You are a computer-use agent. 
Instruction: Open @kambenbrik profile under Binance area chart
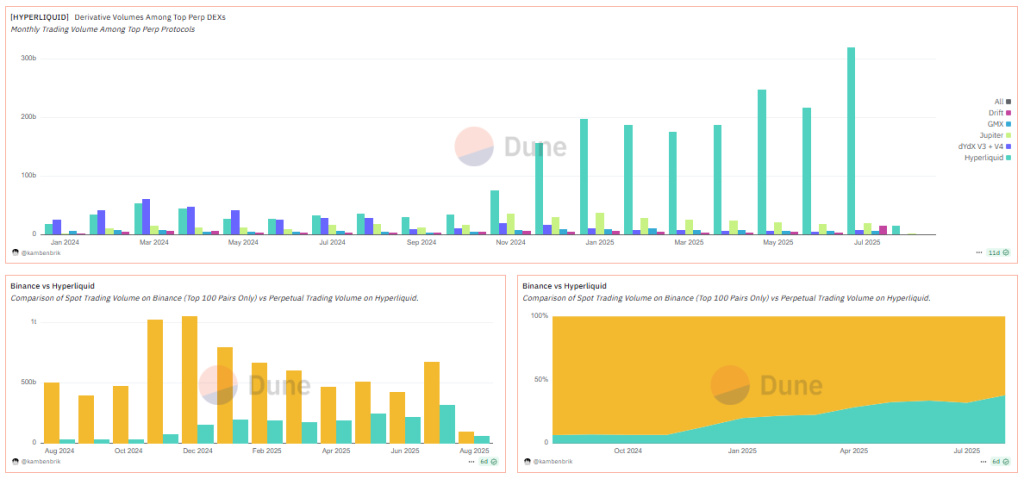tap(551, 461)
